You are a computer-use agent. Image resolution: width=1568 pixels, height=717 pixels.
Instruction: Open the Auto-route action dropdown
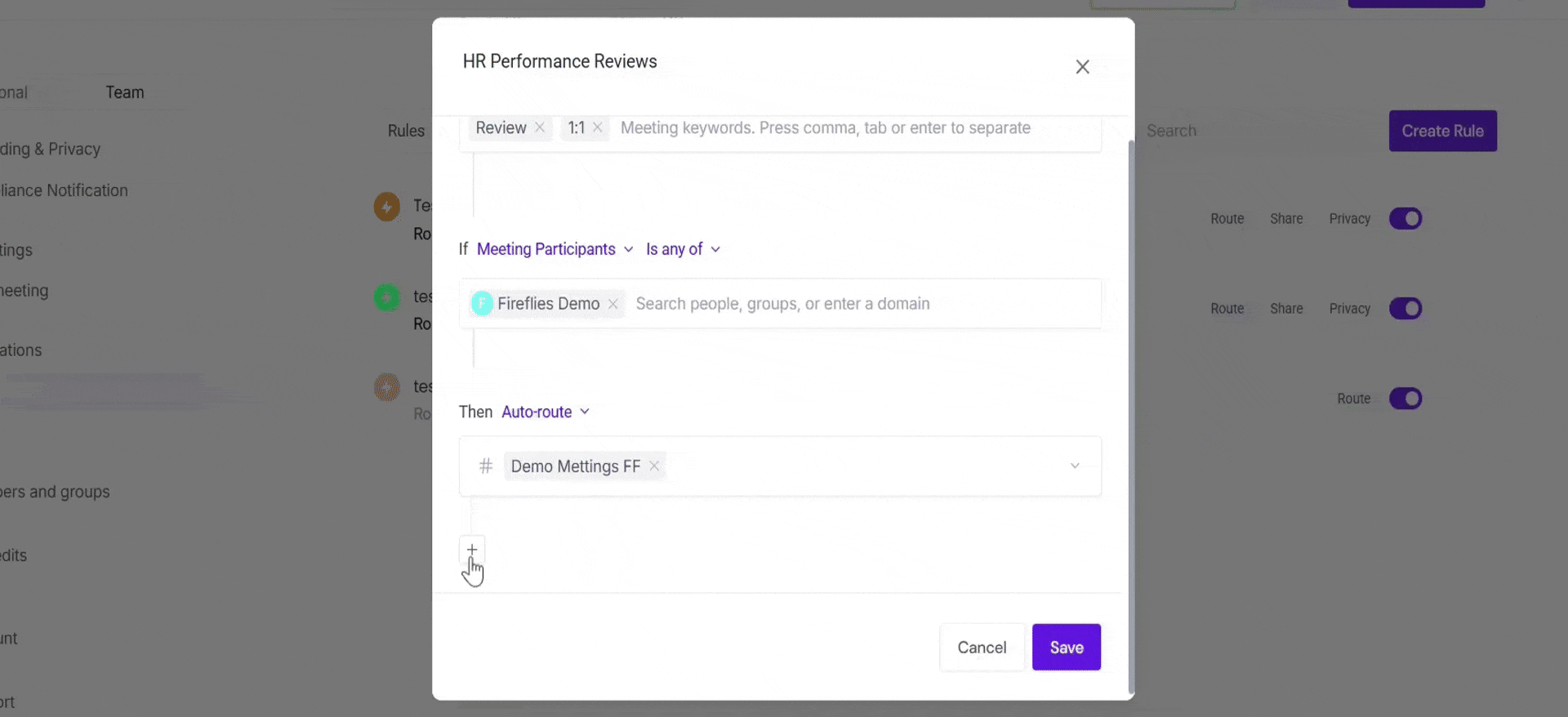(545, 412)
